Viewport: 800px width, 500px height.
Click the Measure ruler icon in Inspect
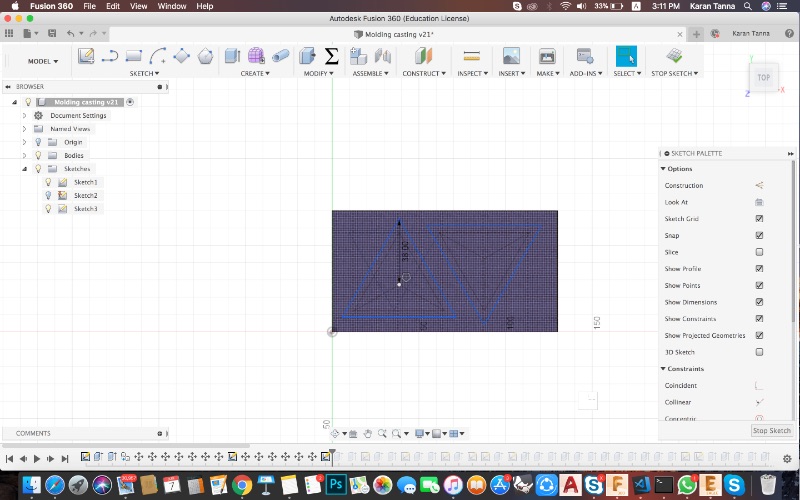pyautogui.click(x=472, y=56)
